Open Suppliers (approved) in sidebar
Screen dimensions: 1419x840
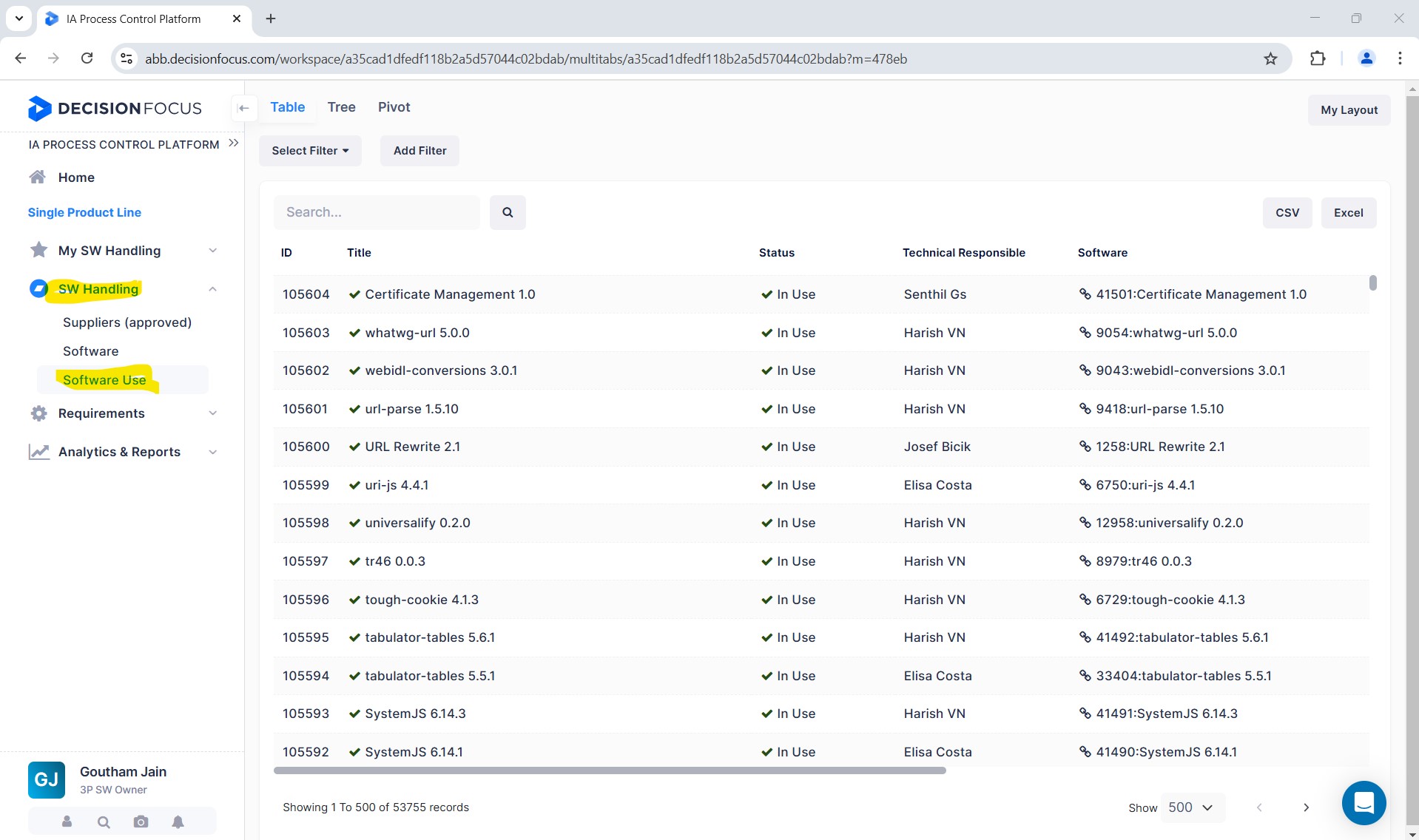click(x=127, y=322)
